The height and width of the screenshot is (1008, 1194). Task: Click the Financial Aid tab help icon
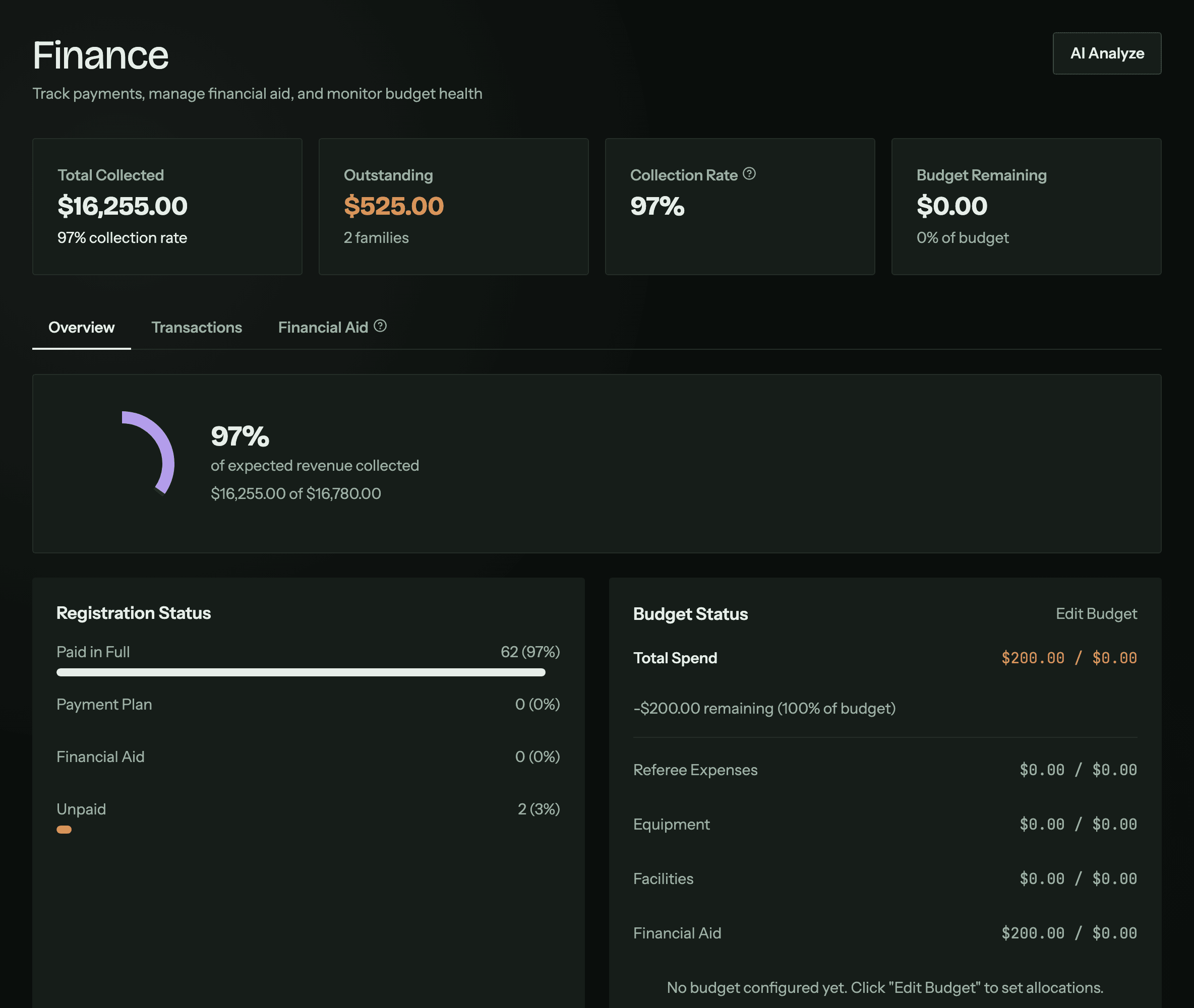pos(380,326)
